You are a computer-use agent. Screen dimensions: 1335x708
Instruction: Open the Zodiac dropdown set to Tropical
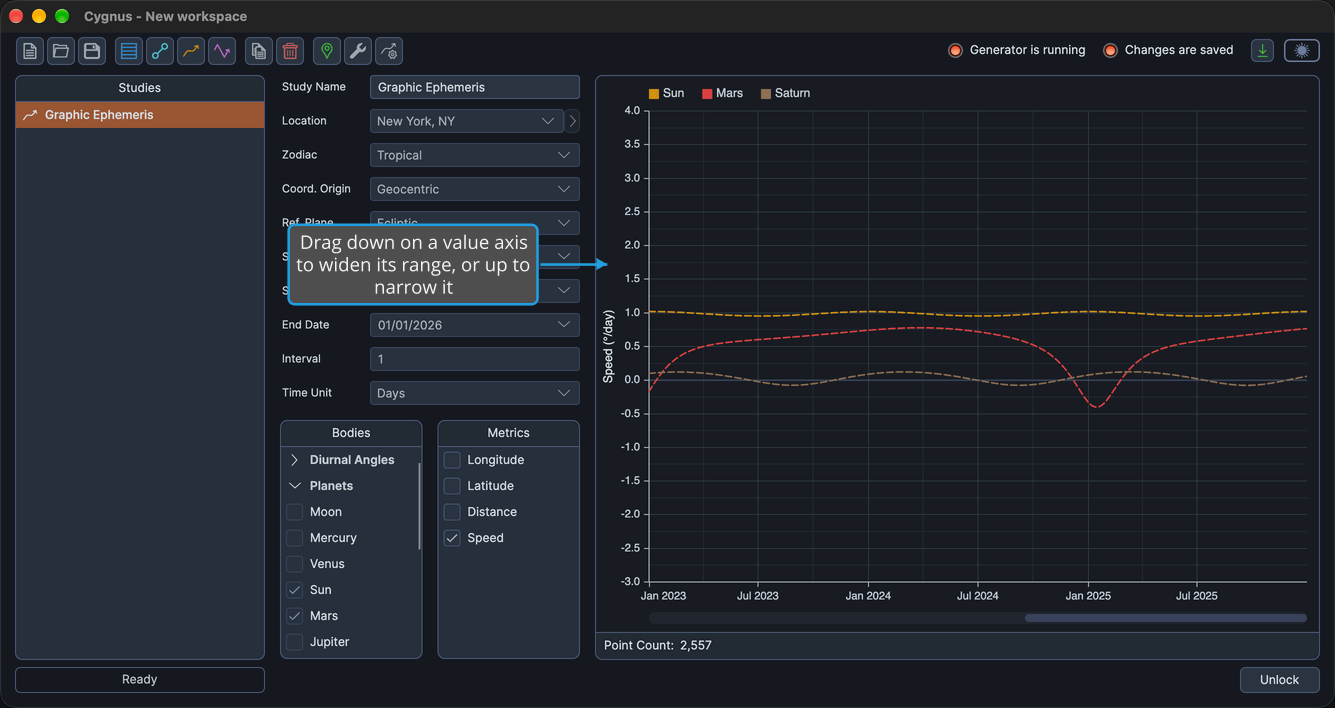tap(475, 155)
